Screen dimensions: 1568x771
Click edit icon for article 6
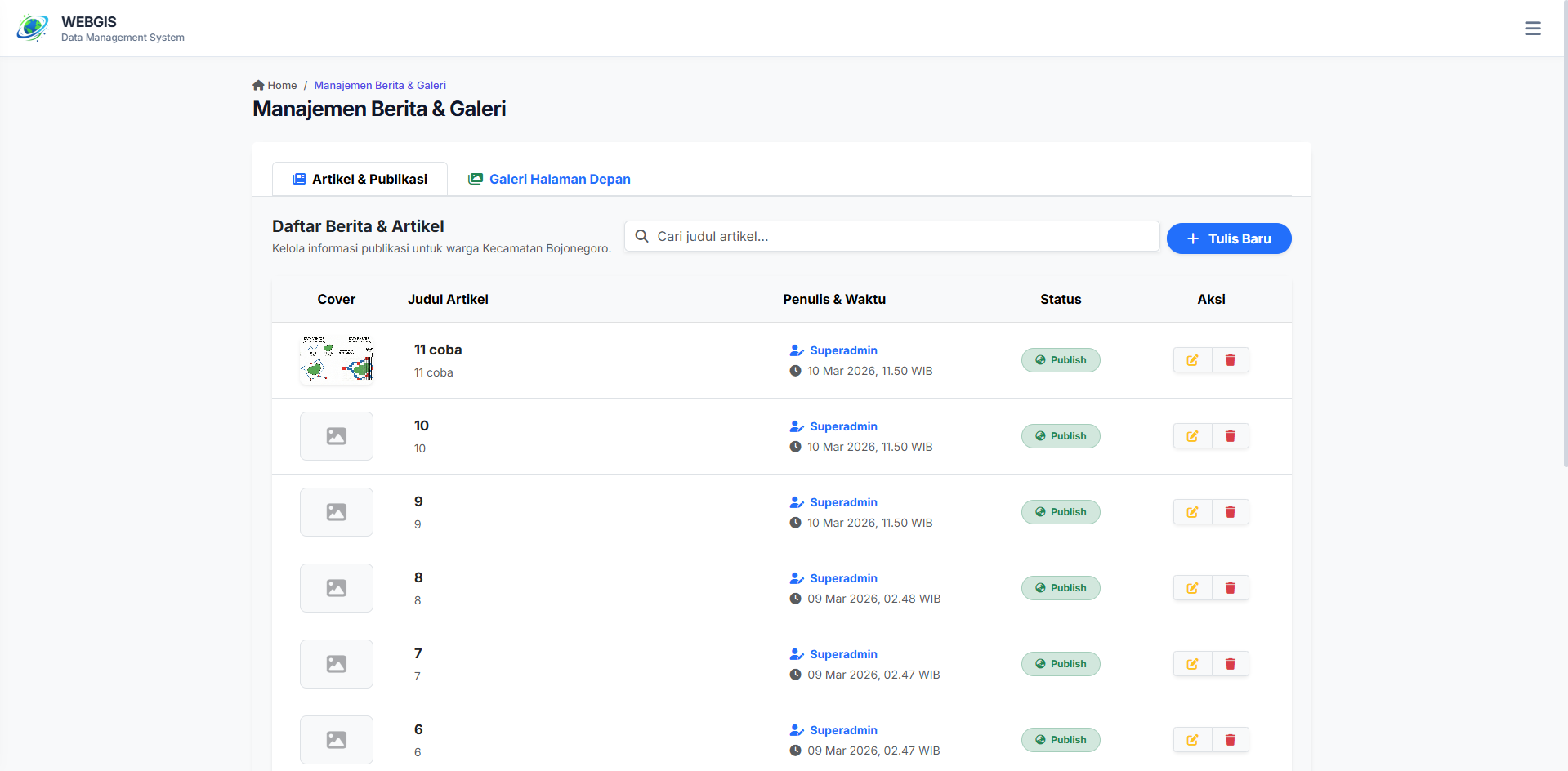pyautogui.click(x=1192, y=740)
